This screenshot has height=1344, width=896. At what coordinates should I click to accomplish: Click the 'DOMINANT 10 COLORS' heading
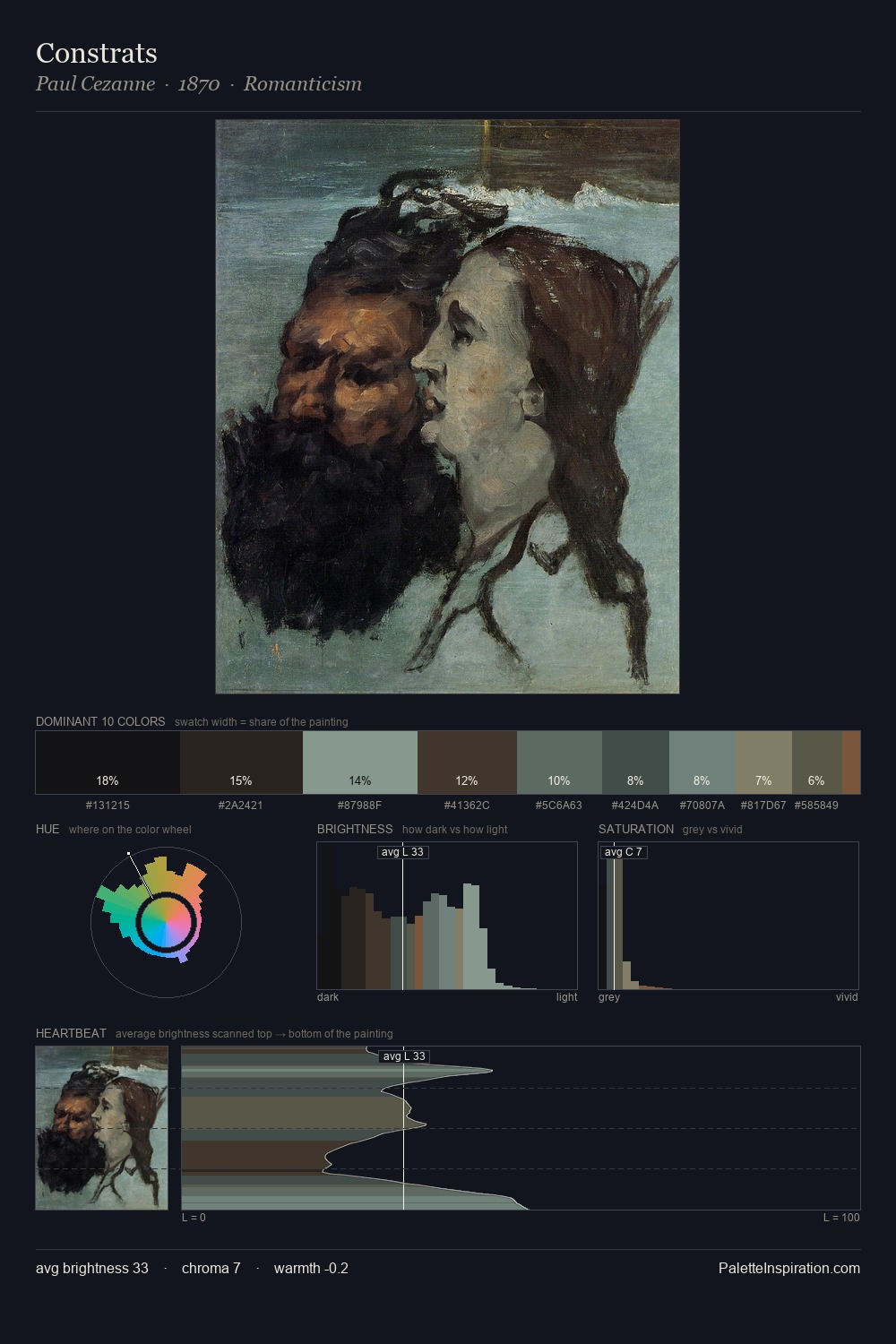click(100, 721)
